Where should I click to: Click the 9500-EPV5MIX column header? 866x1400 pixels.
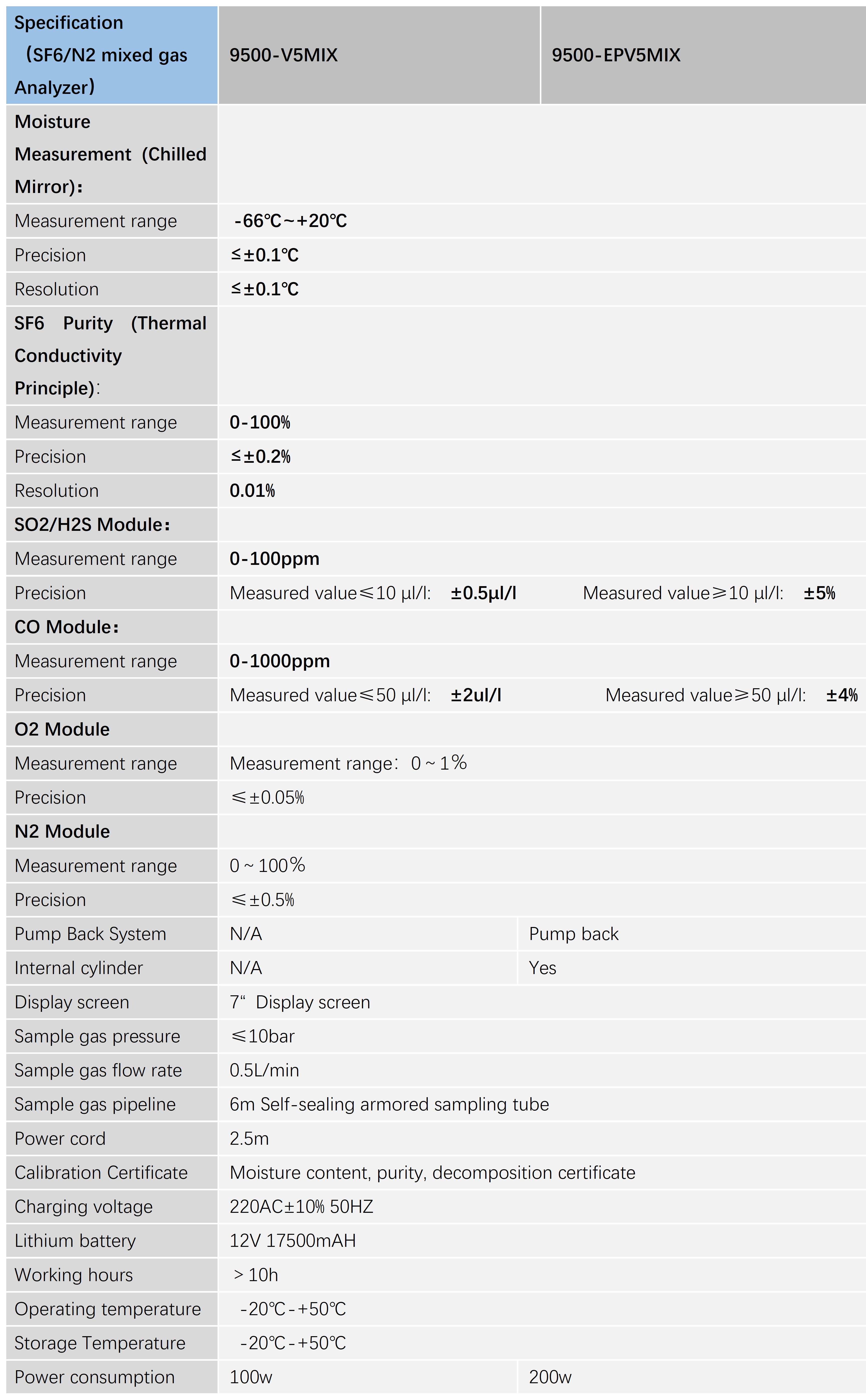pos(616,55)
